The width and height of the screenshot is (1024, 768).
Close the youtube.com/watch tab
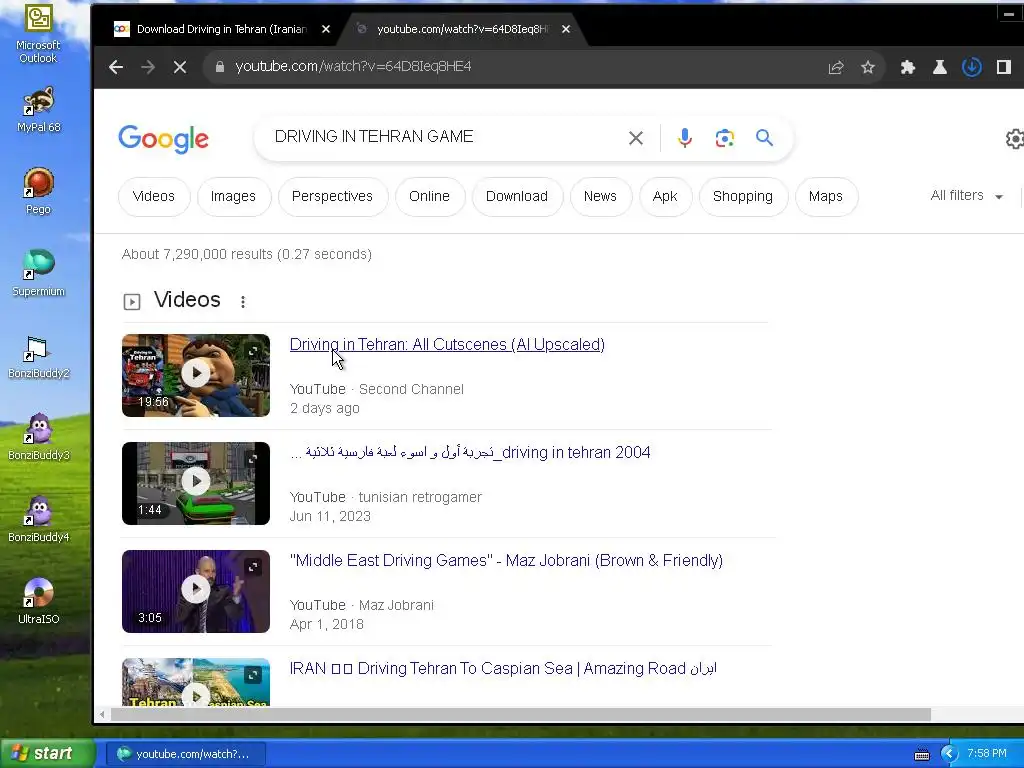pyautogui.click(x=566, y=29)
